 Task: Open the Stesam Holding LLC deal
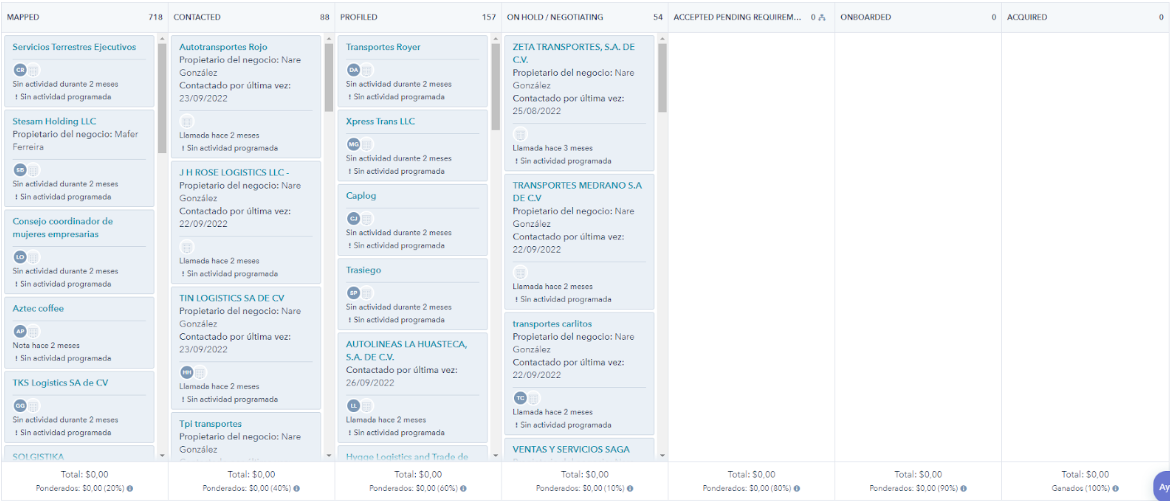click(x=54, y=121)
